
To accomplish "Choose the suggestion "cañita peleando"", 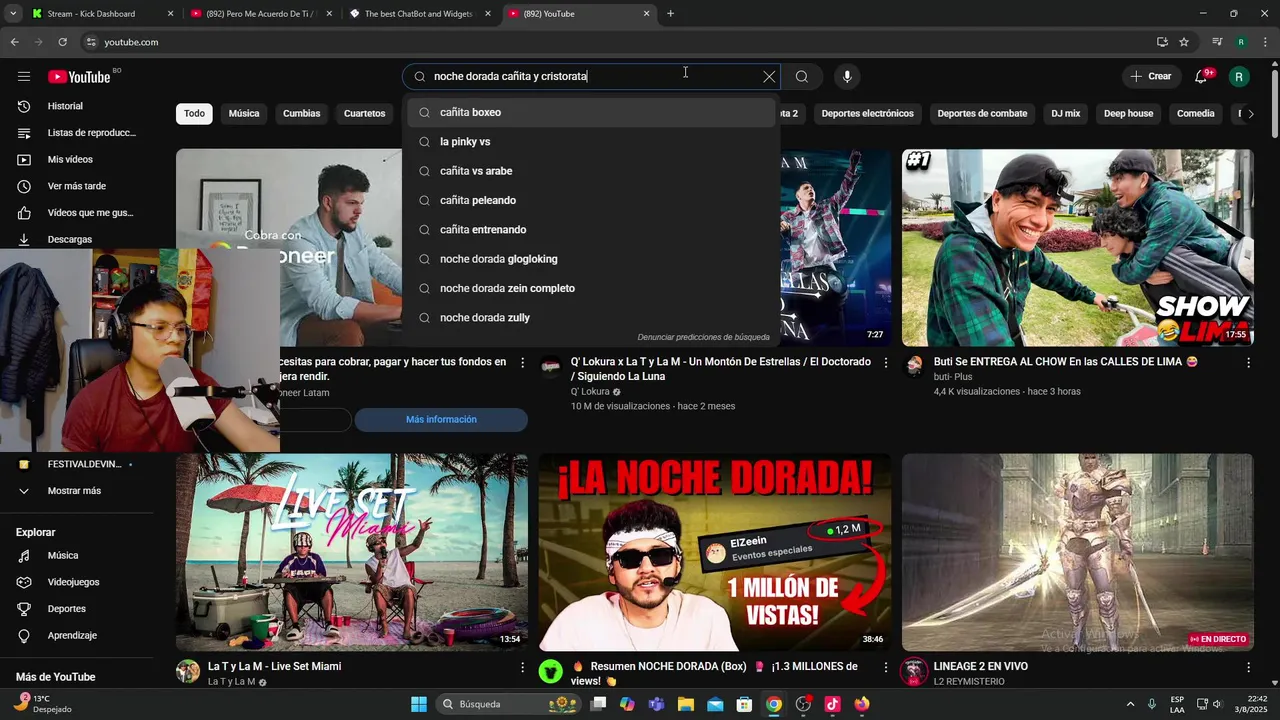I will pos(591,201).
